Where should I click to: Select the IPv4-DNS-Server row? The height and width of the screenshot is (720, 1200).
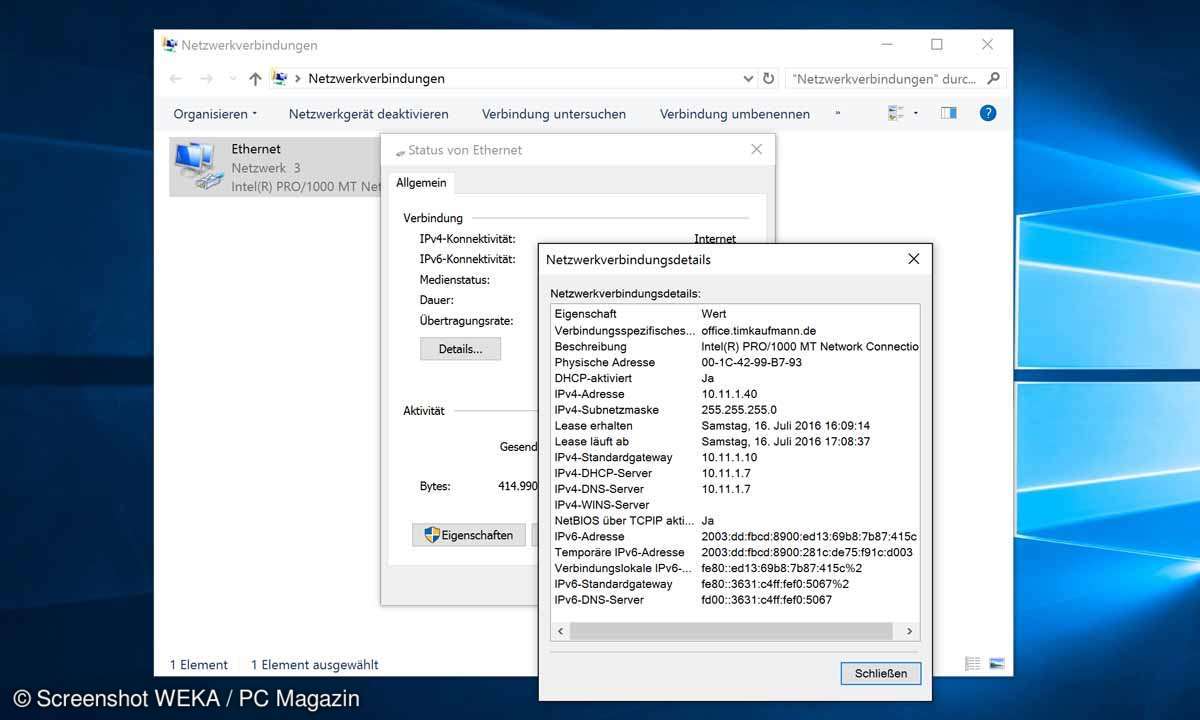(735, 489)
